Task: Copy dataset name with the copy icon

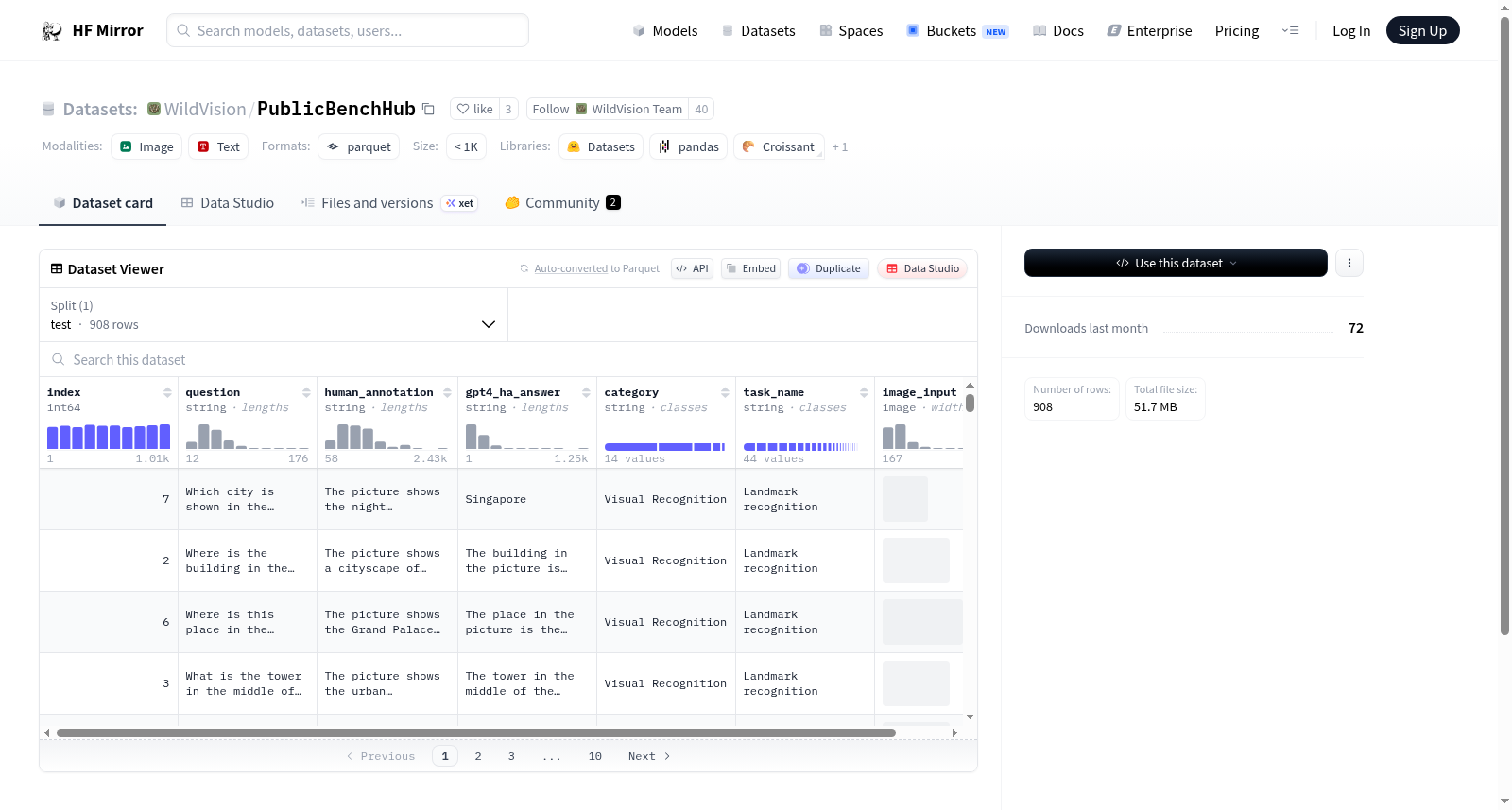Action: (428, 109)
